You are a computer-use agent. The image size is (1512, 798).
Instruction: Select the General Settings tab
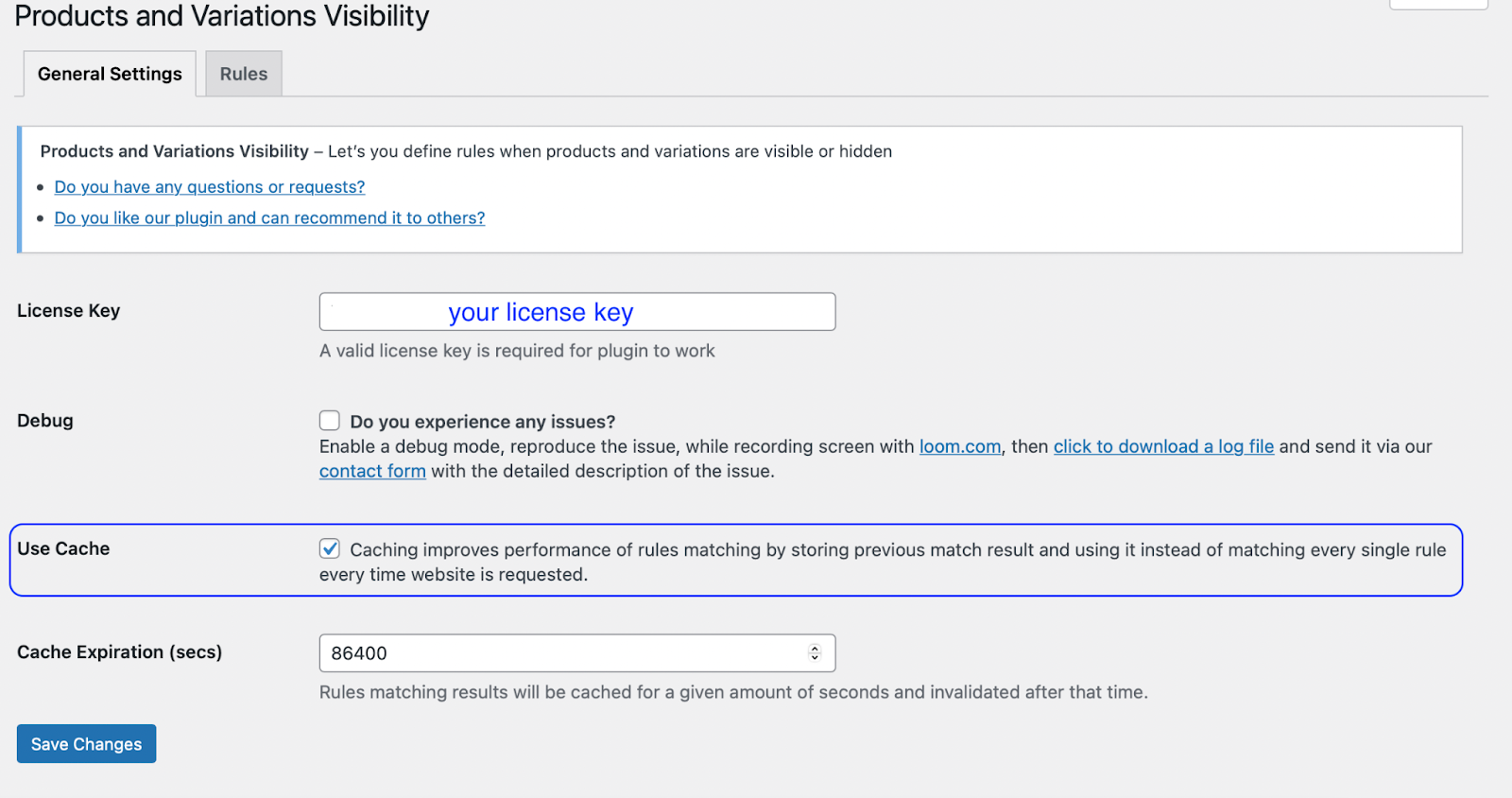(x=110, y=74)
